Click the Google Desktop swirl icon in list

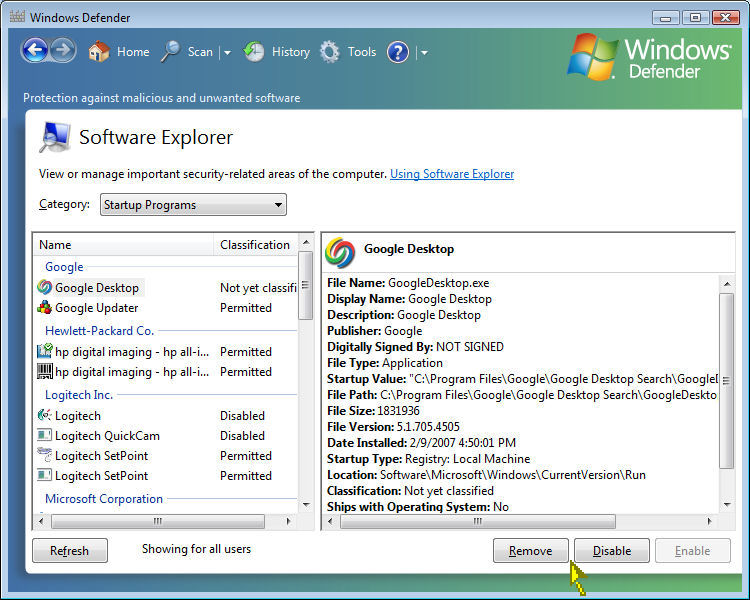tap(44, 287)
